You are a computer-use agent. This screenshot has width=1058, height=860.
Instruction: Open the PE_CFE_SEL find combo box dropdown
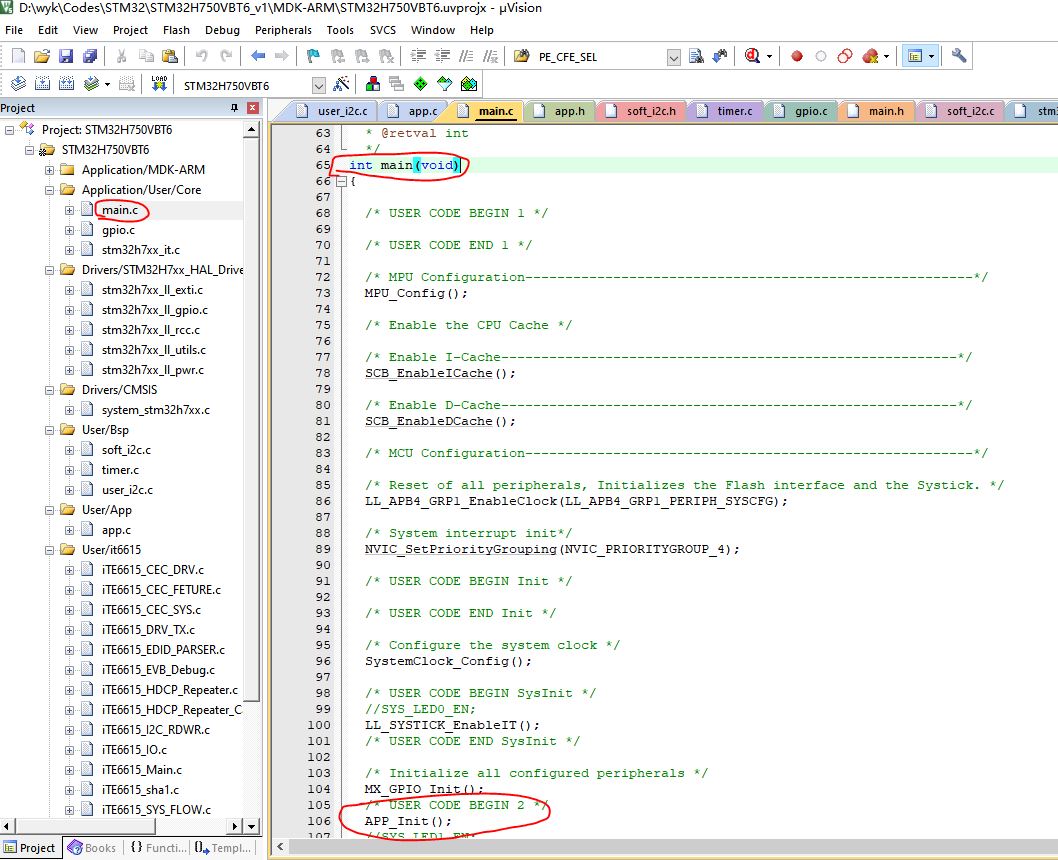point(673,57)
